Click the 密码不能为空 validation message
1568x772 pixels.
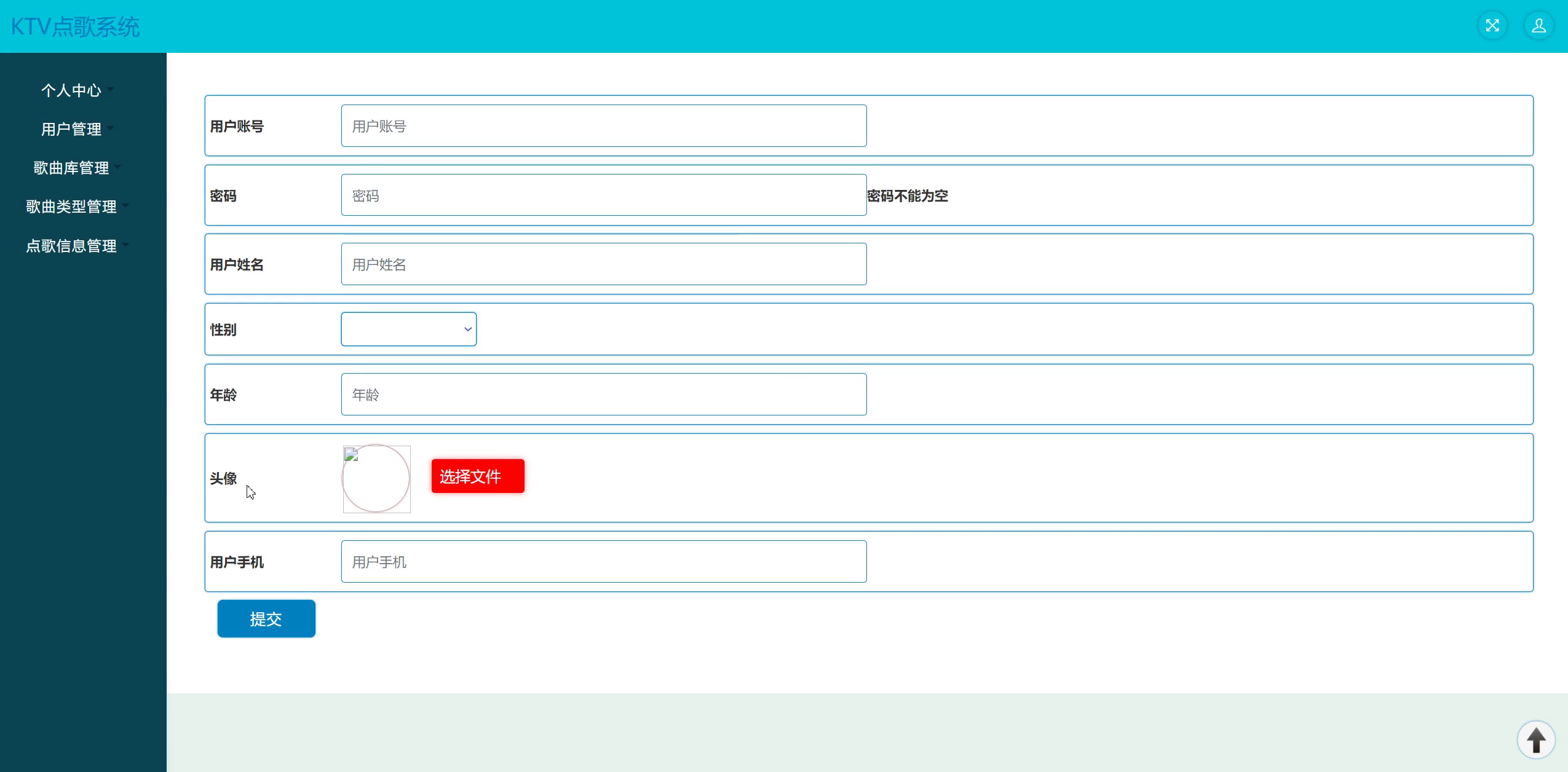click(908, 196)
